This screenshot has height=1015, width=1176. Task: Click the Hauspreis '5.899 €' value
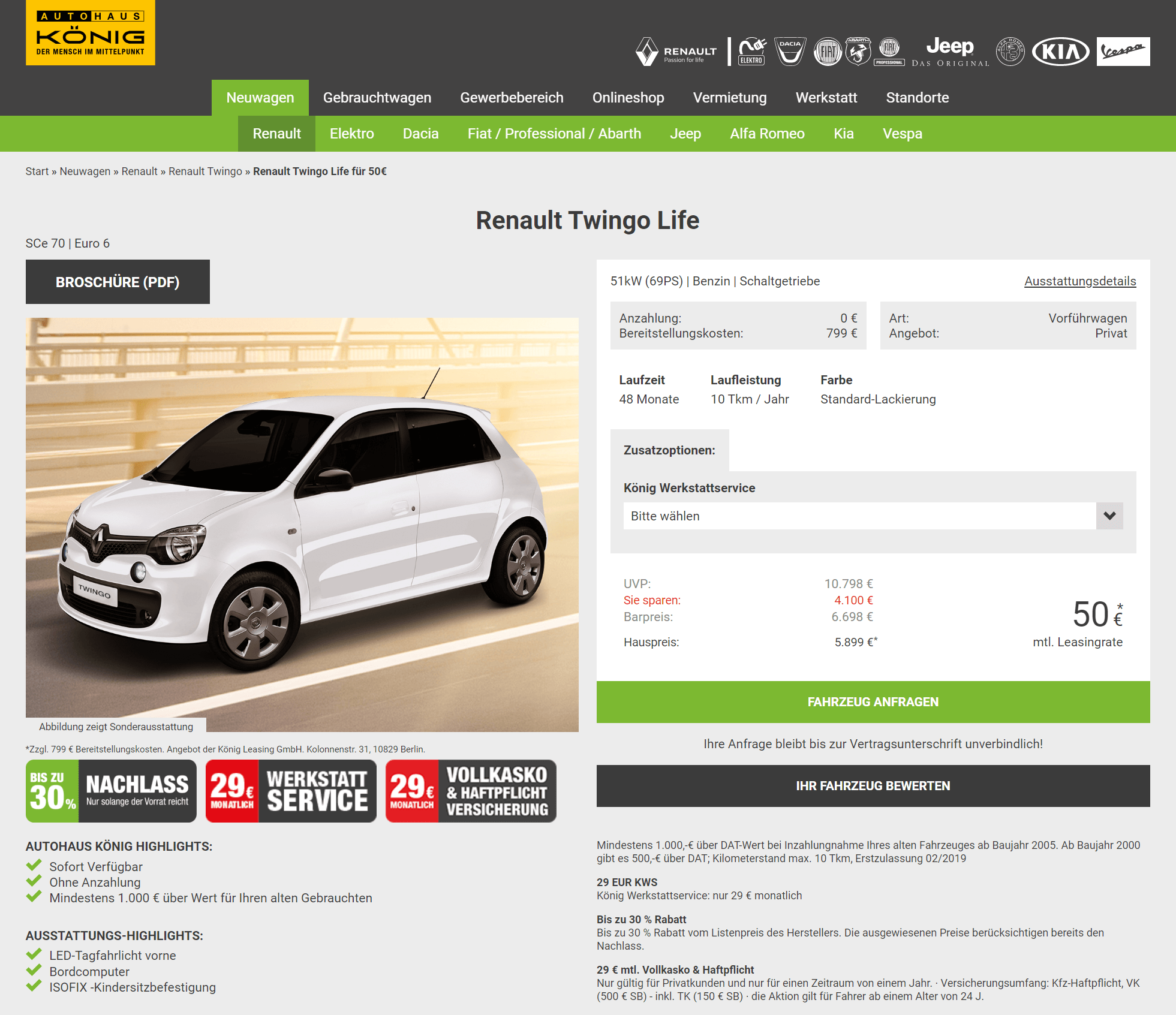point(856,642)
